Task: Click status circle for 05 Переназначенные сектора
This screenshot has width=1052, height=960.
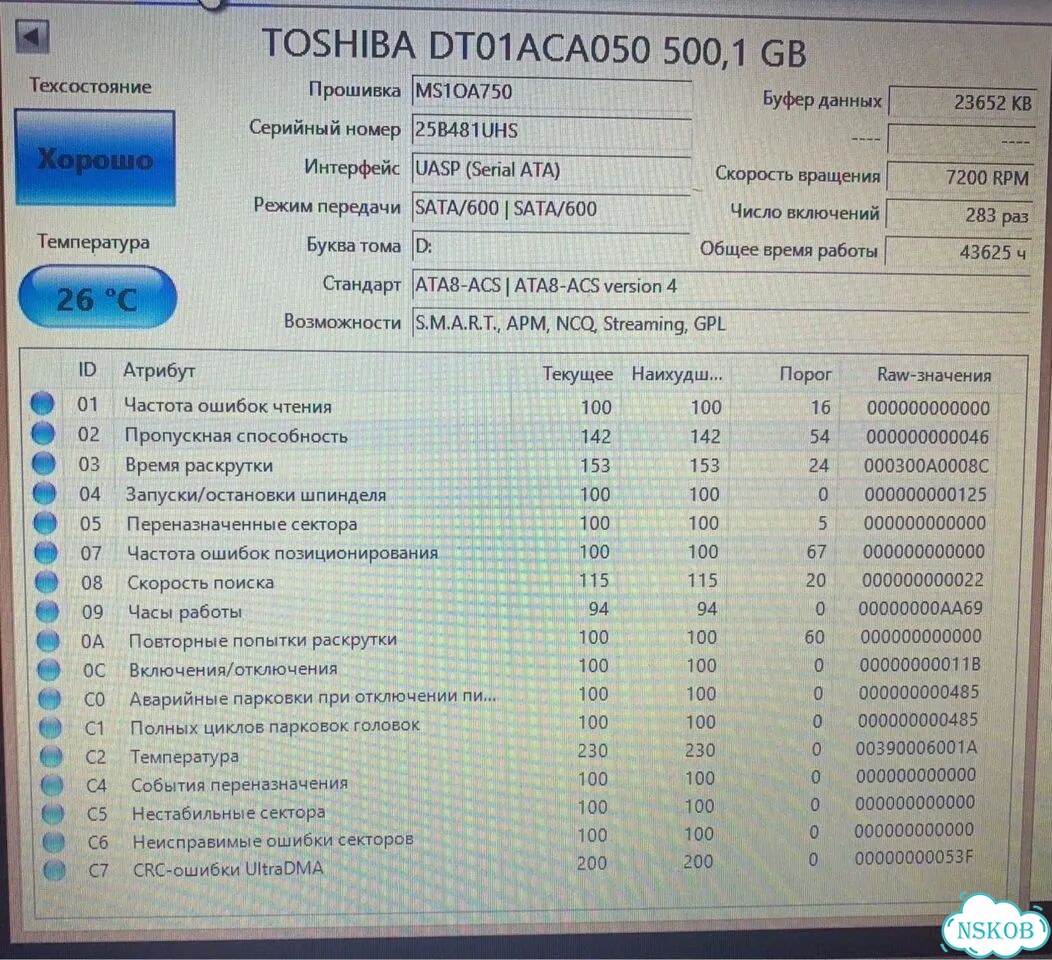Action: pyautogui.click(x=45, y=523)
